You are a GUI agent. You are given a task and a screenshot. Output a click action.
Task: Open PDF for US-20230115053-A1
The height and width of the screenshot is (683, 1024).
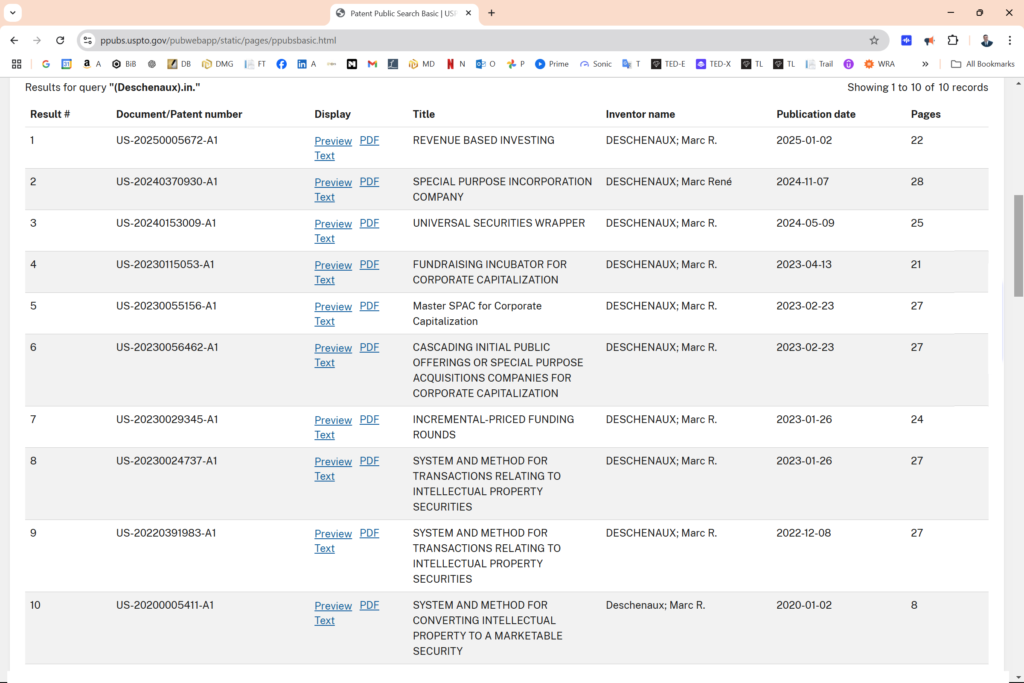tap(369, 264)
